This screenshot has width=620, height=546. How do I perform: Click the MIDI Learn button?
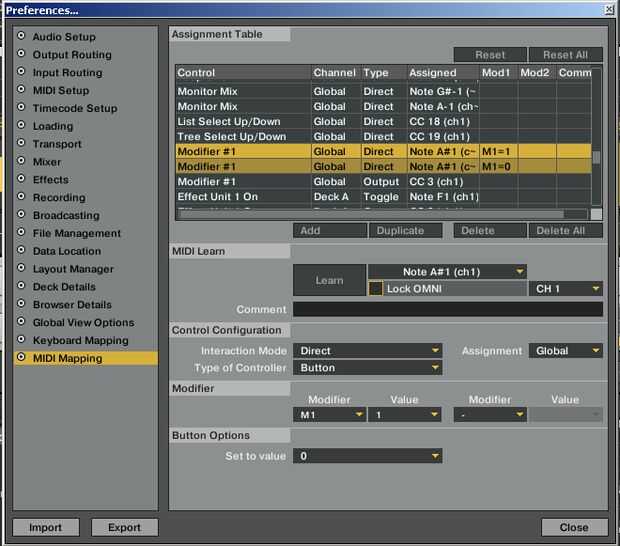click(329, 280)
